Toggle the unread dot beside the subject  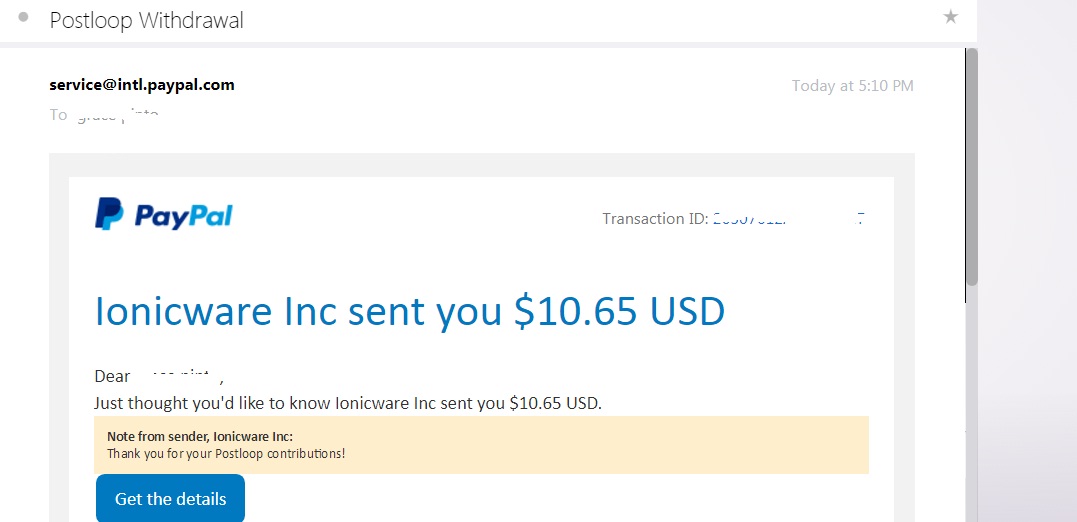point(23,18)
